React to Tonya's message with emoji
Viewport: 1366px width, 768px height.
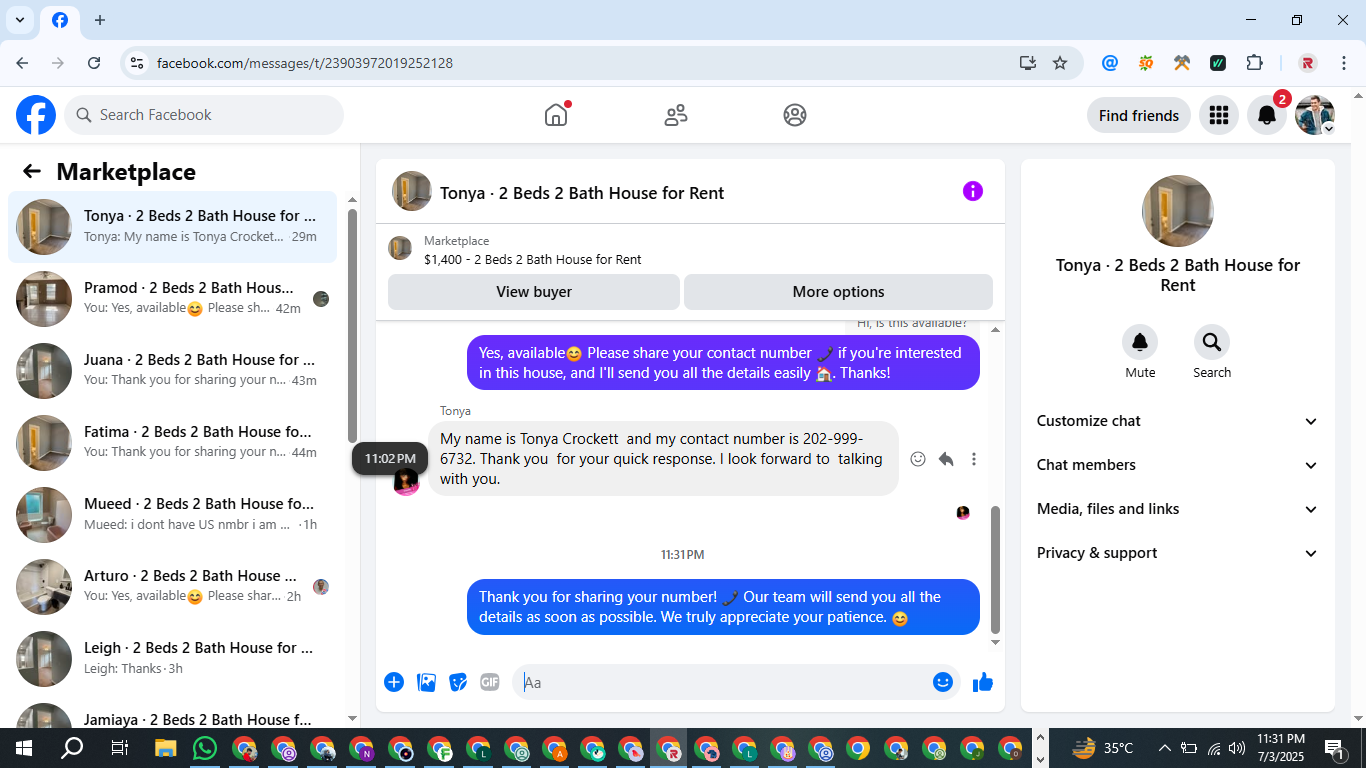tap(918, 459)
